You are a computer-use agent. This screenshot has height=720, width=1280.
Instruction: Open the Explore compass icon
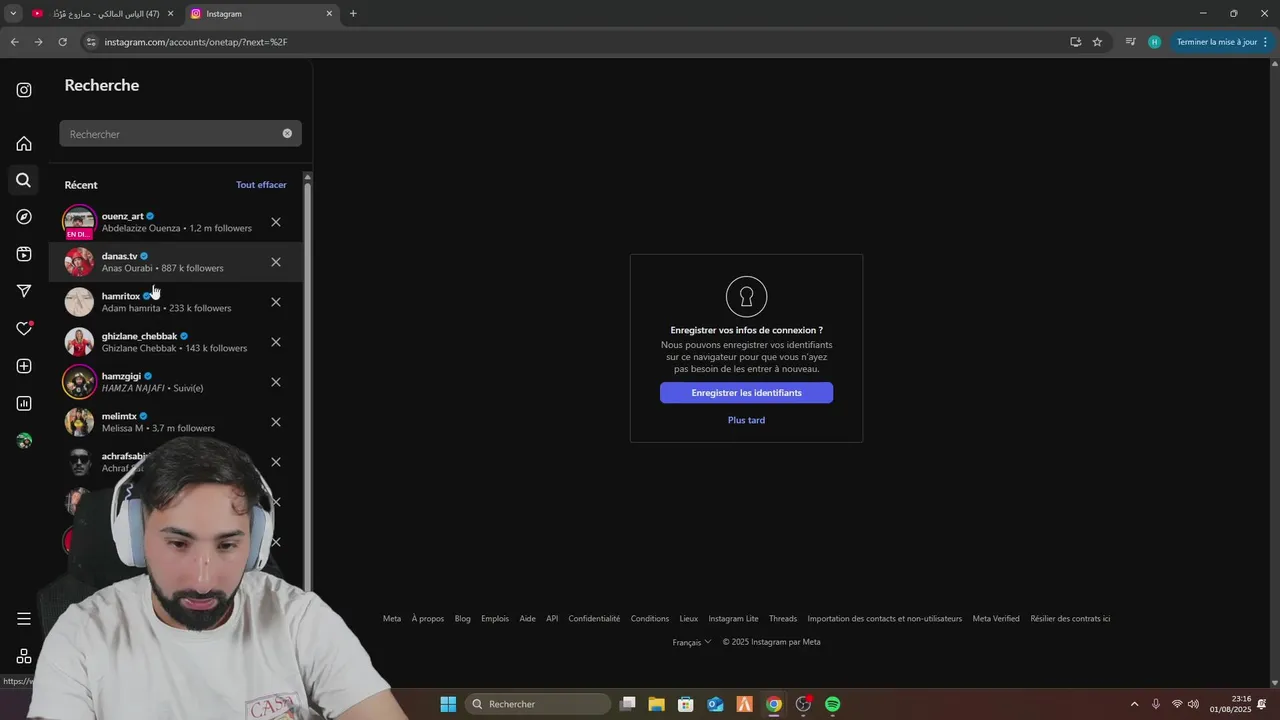[24, 217]
